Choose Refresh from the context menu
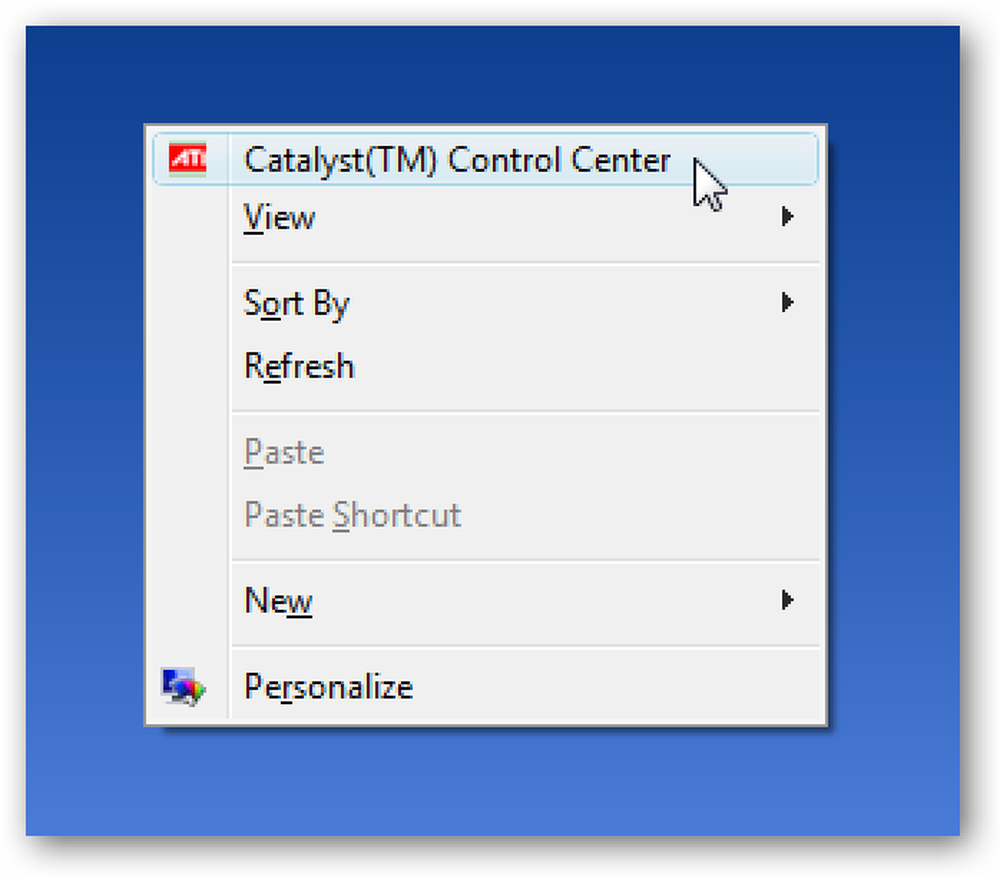 click(485, 366)
